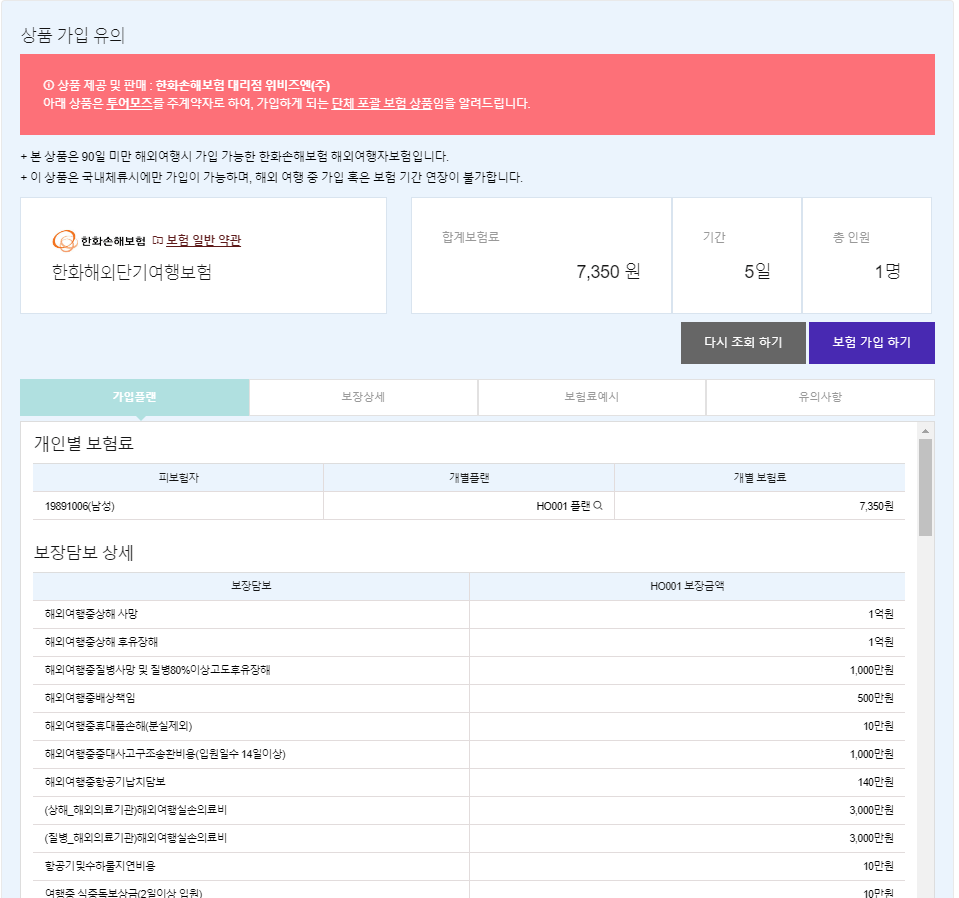Click the 140만원 coverage amount

pyautogui.click(x=875, y=782)
